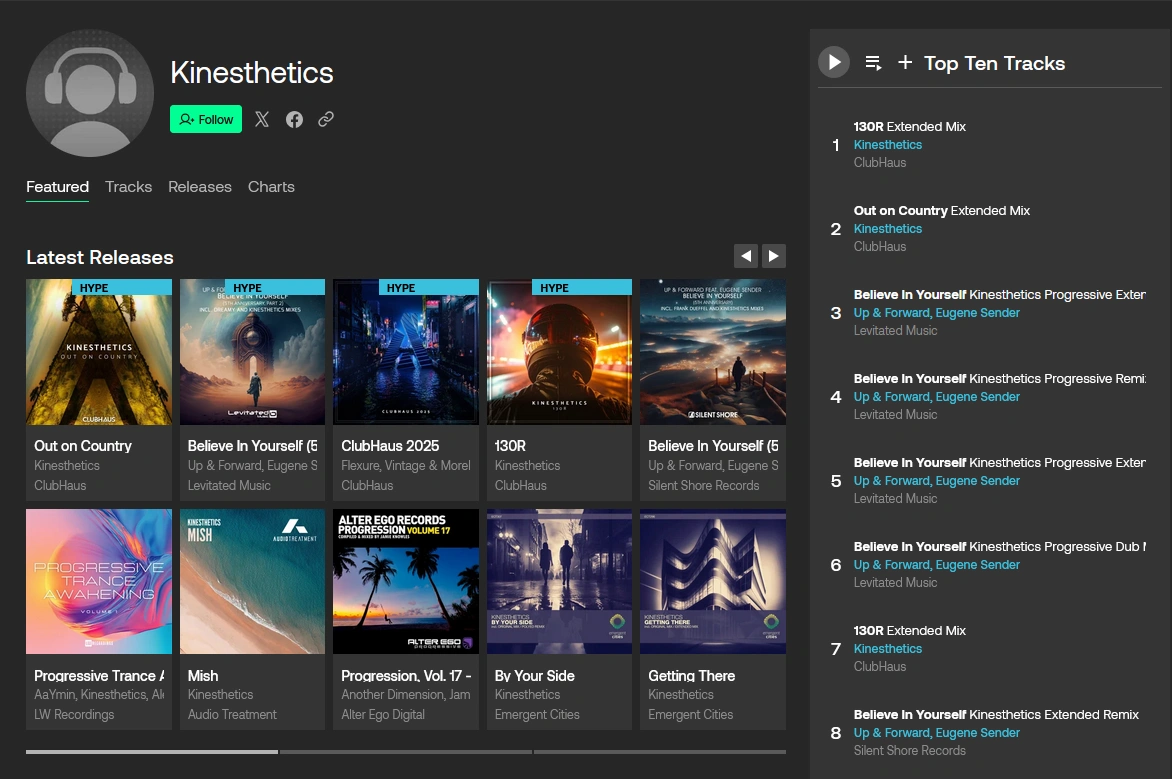Click the Getting There release title
Screen dimensions: 1172x779
click(691, 676)
